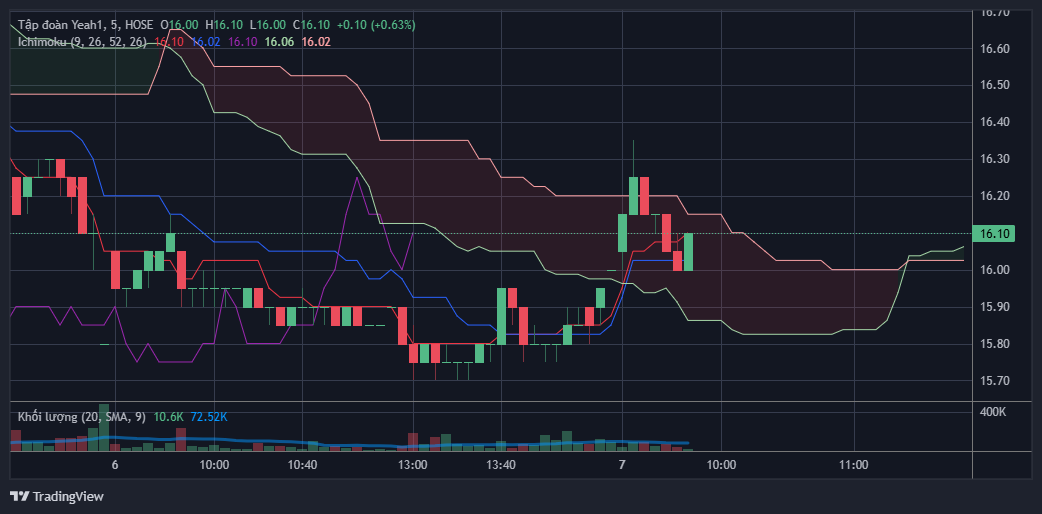Click the 15.90 price axis label

pyautogui.click(x=994, y=307)
